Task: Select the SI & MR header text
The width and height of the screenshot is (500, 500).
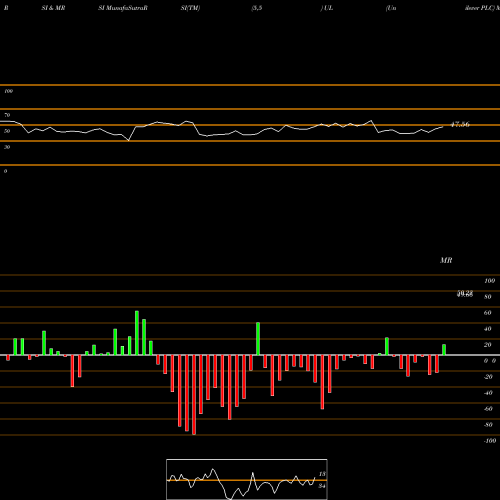Action: click(x=53, y=8)
